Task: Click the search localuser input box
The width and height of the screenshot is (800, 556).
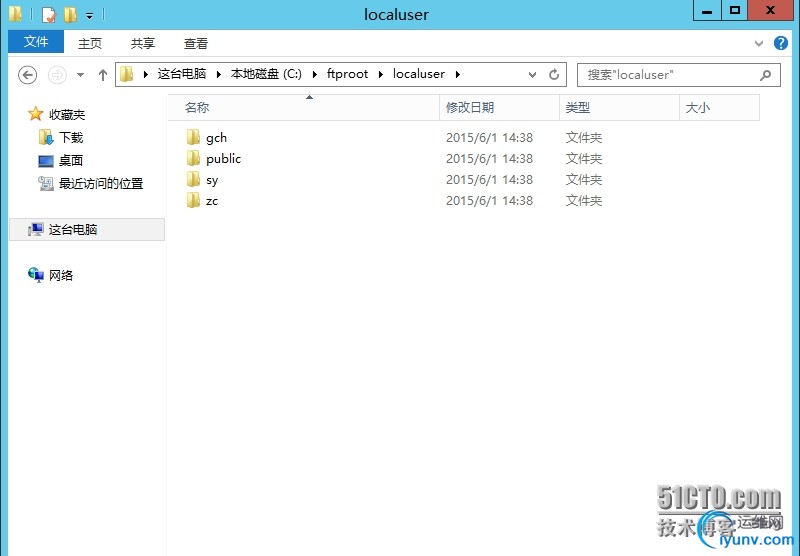Action: [679, 75]
